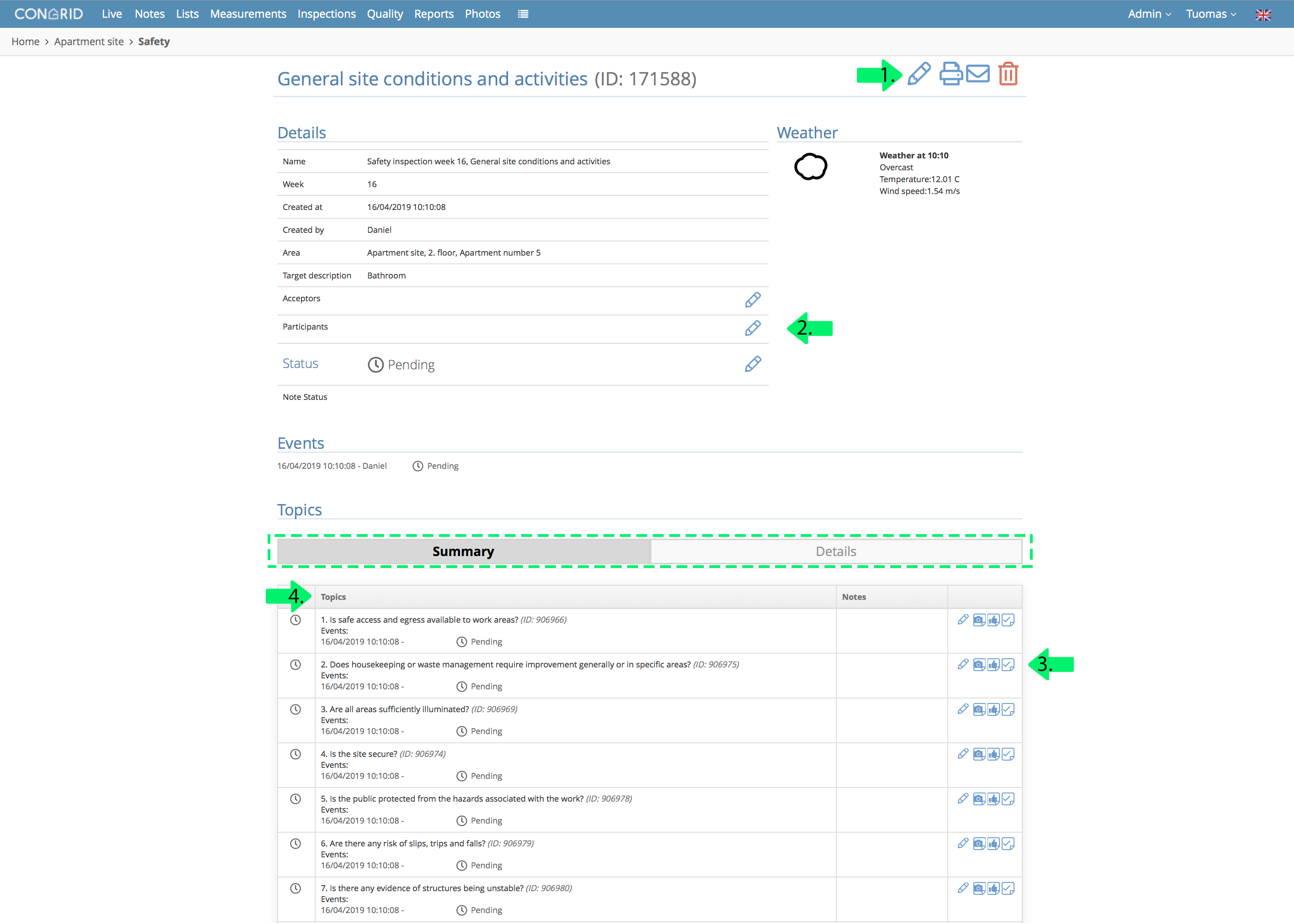Open the Admin dropdown menu
The height and width of the screenshot is (924, 1294).
[x=1149, y=14]
